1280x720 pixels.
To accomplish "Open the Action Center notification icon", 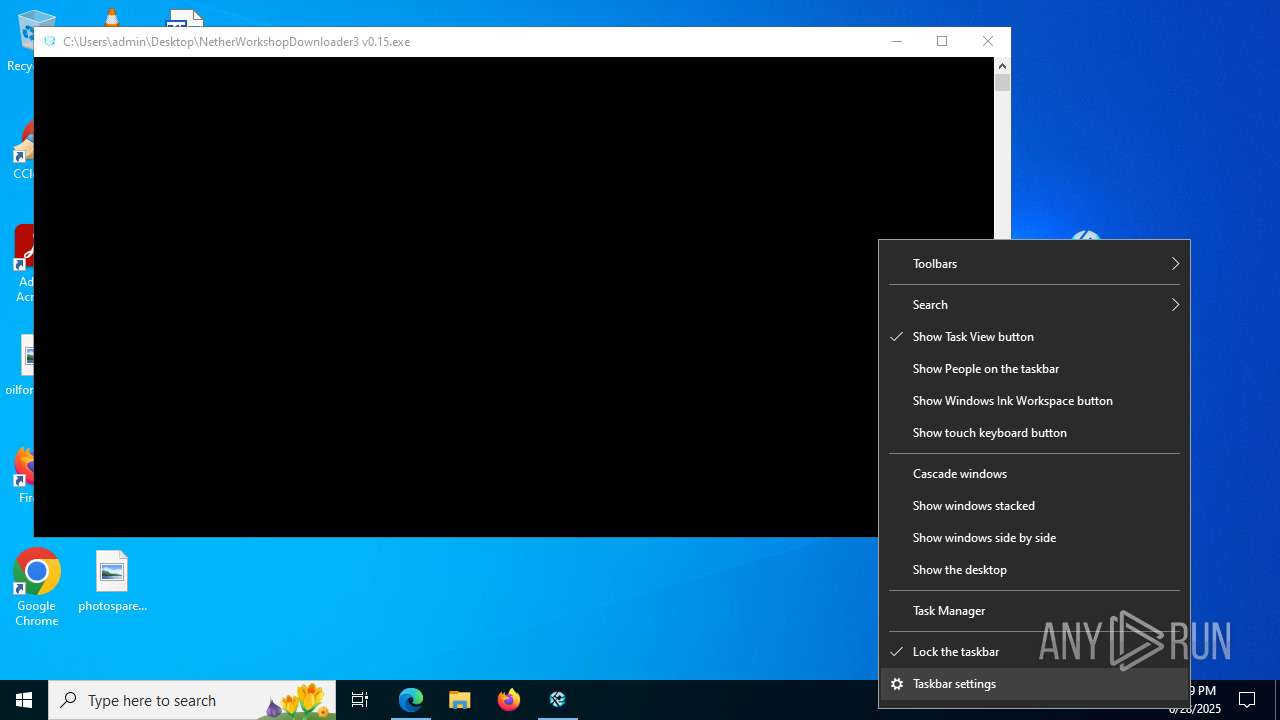I will (1247, 700).
